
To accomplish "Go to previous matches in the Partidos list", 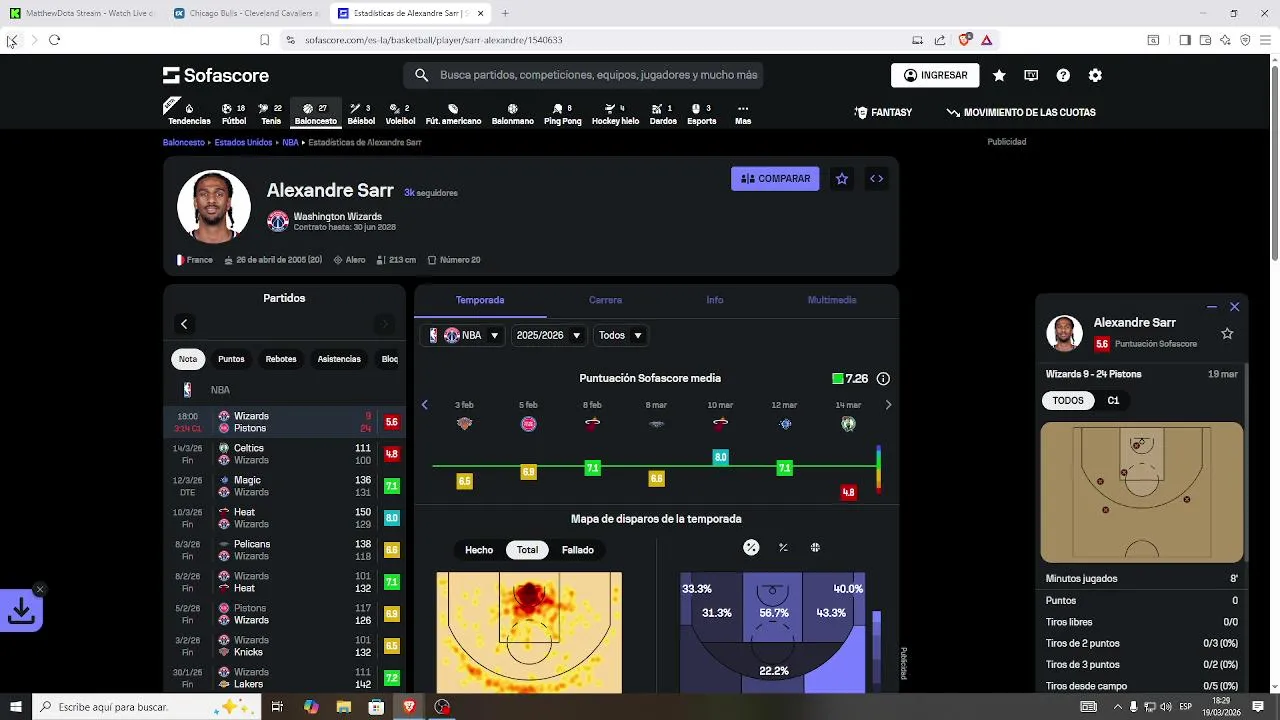I will point(184,324).
